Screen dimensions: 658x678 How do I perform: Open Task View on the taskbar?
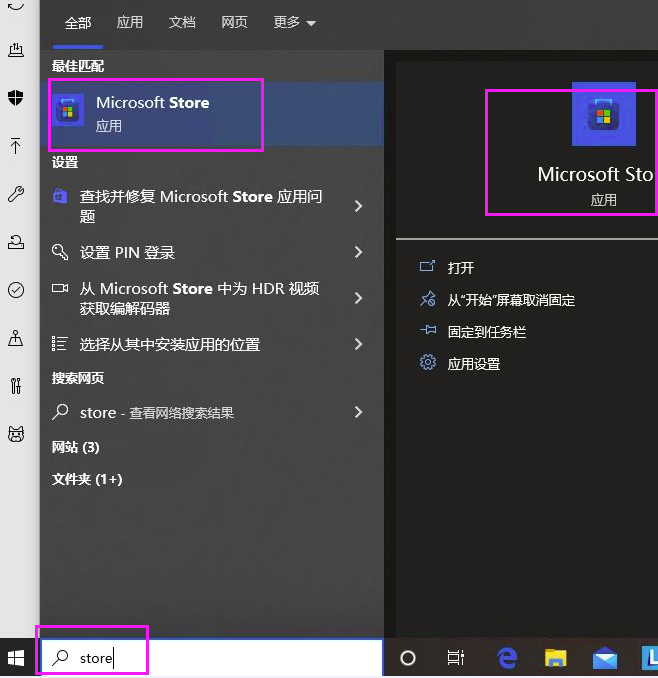455,658
